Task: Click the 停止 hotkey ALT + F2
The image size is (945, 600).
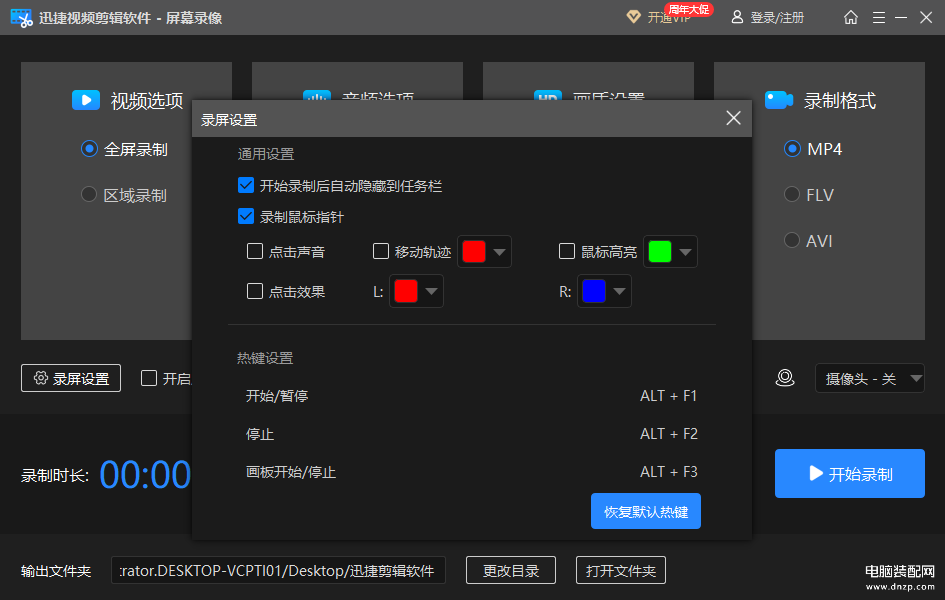Action: point(668,434)
